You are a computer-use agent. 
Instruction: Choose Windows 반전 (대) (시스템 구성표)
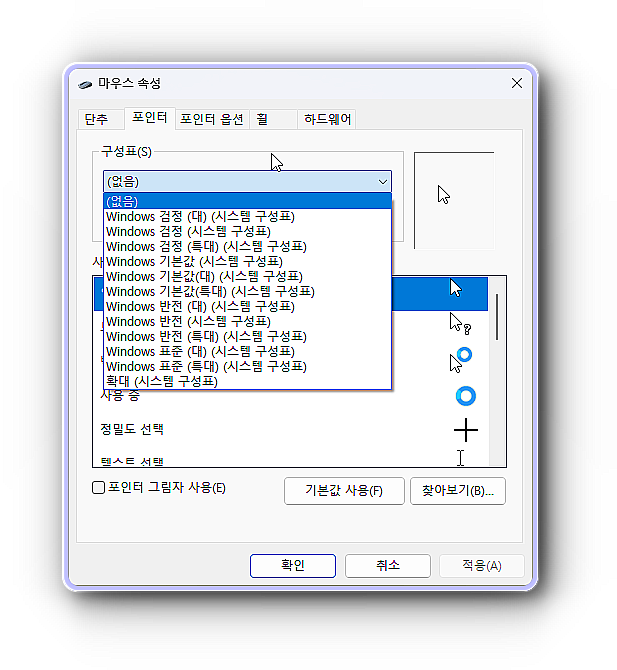[x=247, y=306]
